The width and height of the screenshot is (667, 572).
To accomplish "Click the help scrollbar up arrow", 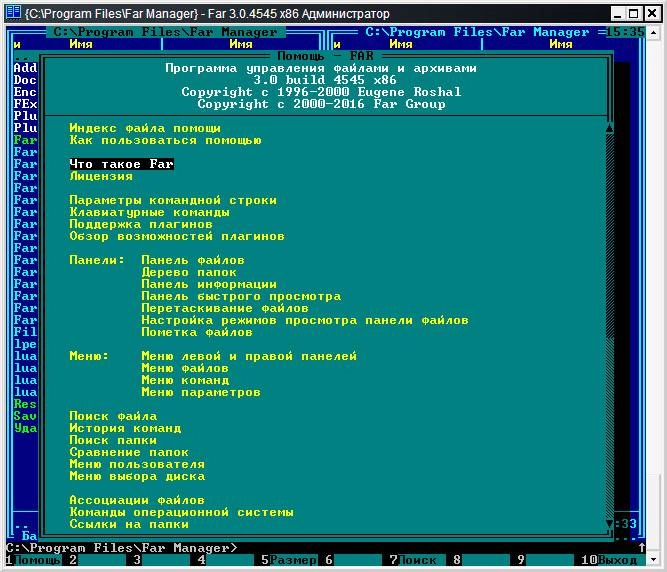I will tap(610, 128).
